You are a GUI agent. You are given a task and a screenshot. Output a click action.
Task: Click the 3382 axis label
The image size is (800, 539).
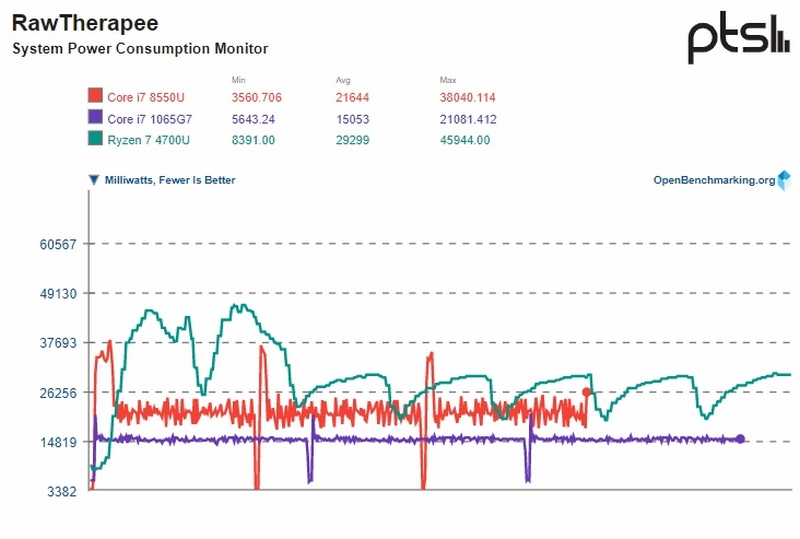(62, 492)
